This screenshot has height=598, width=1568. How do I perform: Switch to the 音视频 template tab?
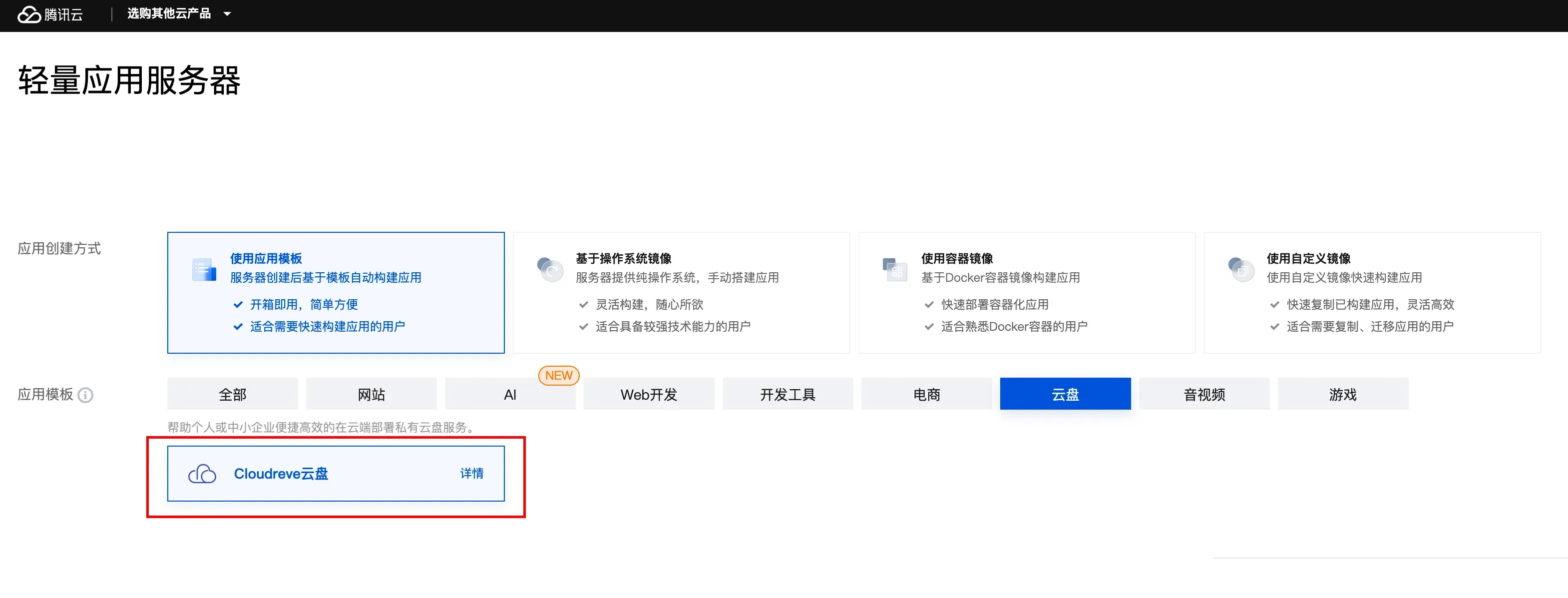[x=1204, y=394]
